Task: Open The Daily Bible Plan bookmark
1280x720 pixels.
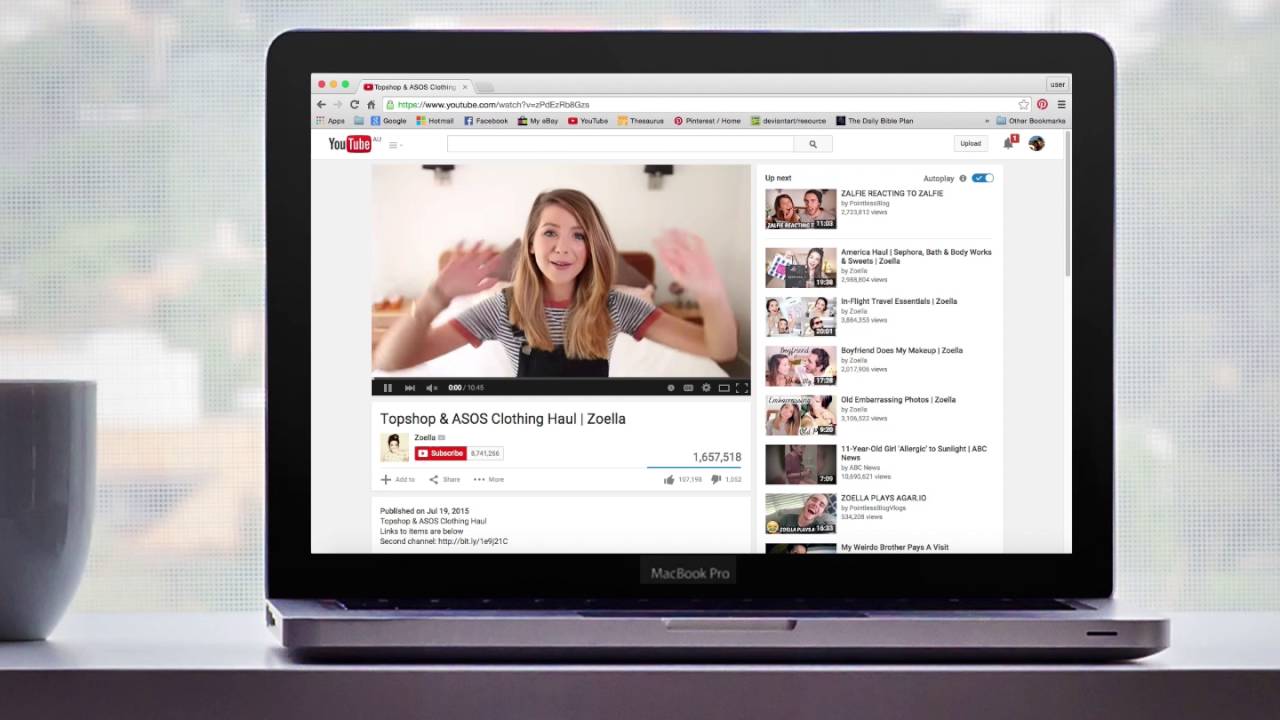Action: (875, 121)
